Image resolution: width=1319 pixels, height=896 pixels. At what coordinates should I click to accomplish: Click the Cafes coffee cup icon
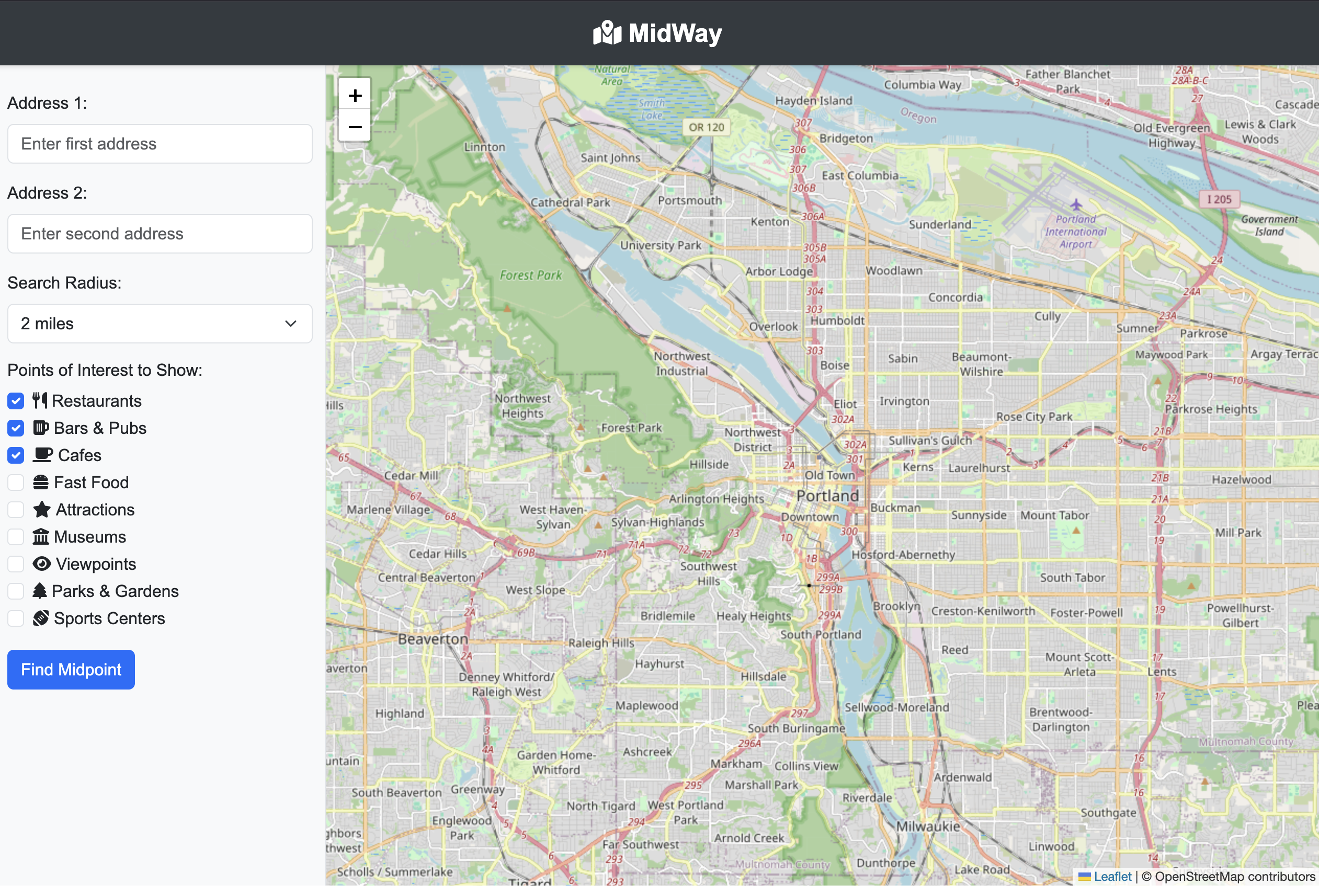click(x=41, y=454)
